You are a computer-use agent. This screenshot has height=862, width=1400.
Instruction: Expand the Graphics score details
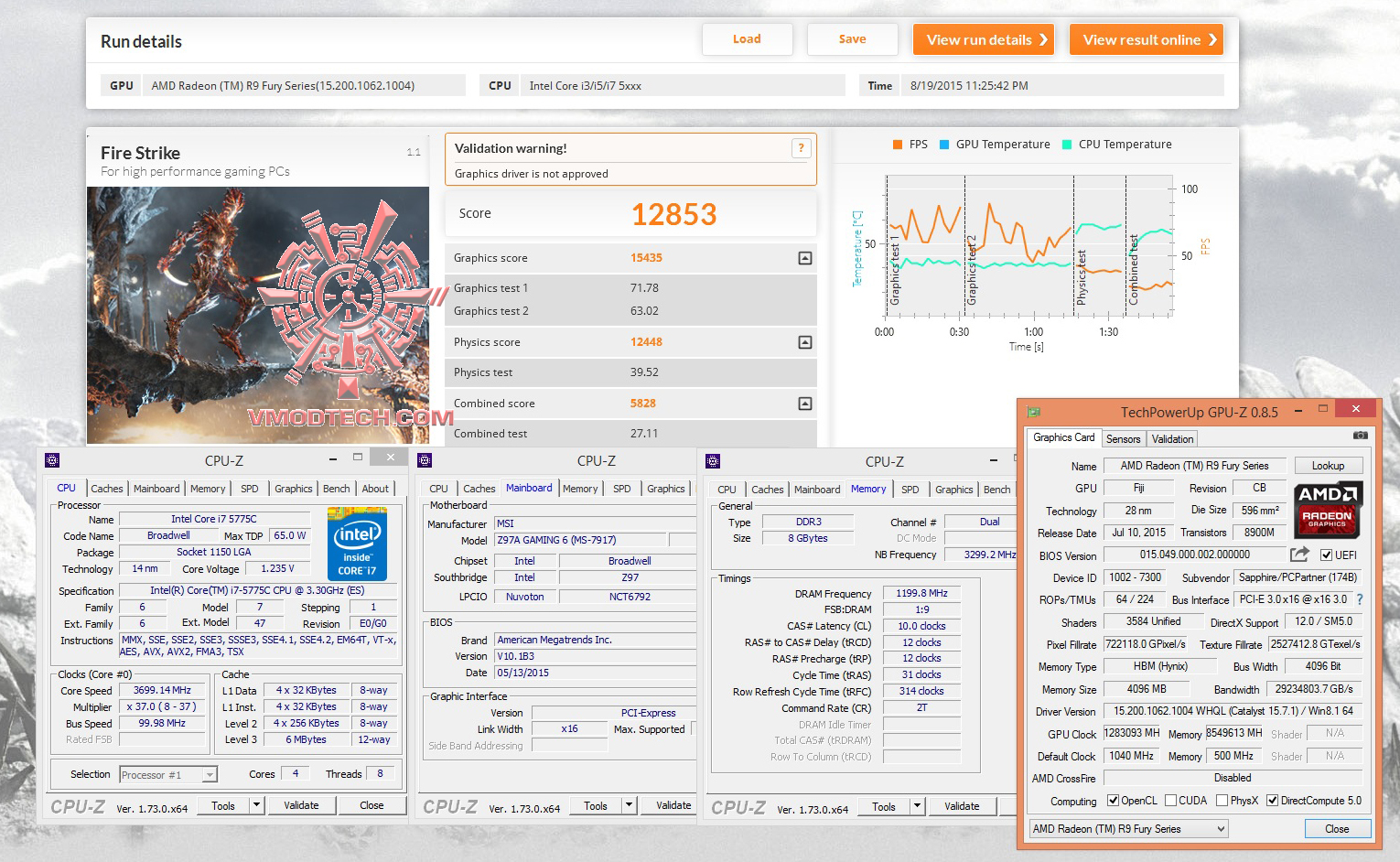click(805, 258)
